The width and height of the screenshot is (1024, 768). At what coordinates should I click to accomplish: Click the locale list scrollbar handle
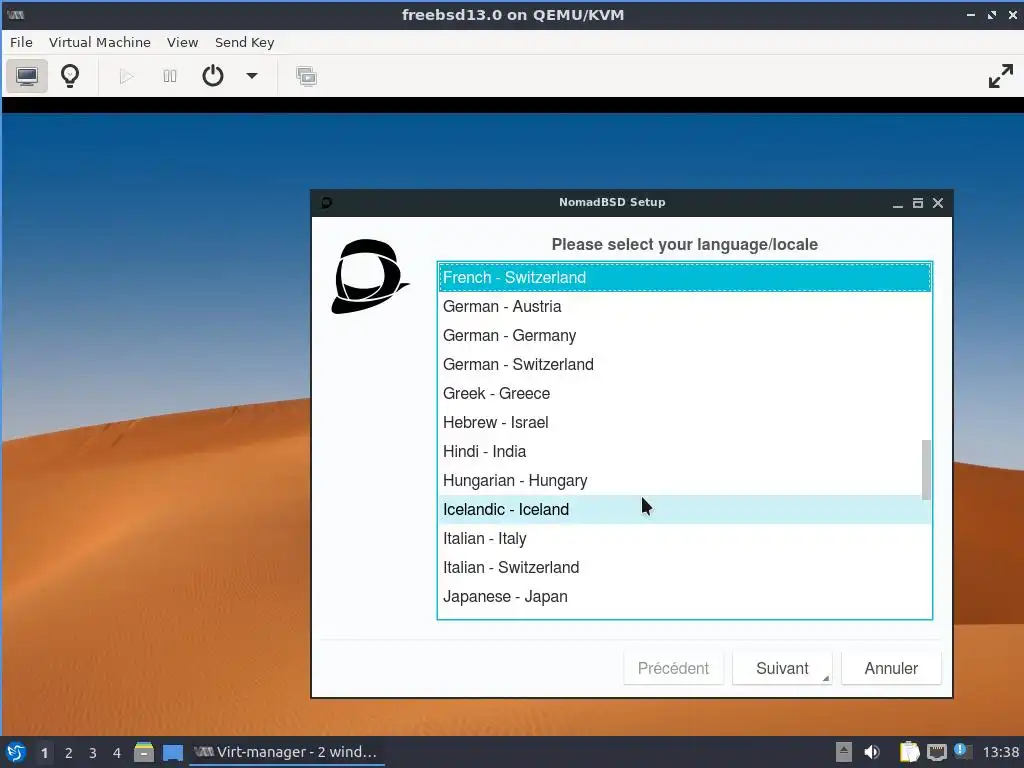[926, 470]
